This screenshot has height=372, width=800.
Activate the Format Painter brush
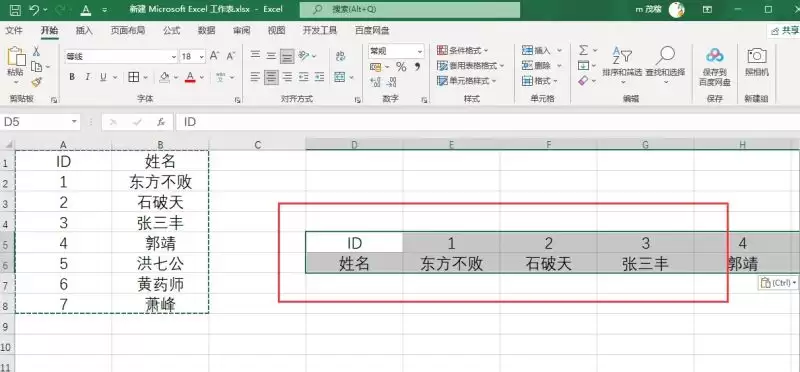tap(36, 82)
